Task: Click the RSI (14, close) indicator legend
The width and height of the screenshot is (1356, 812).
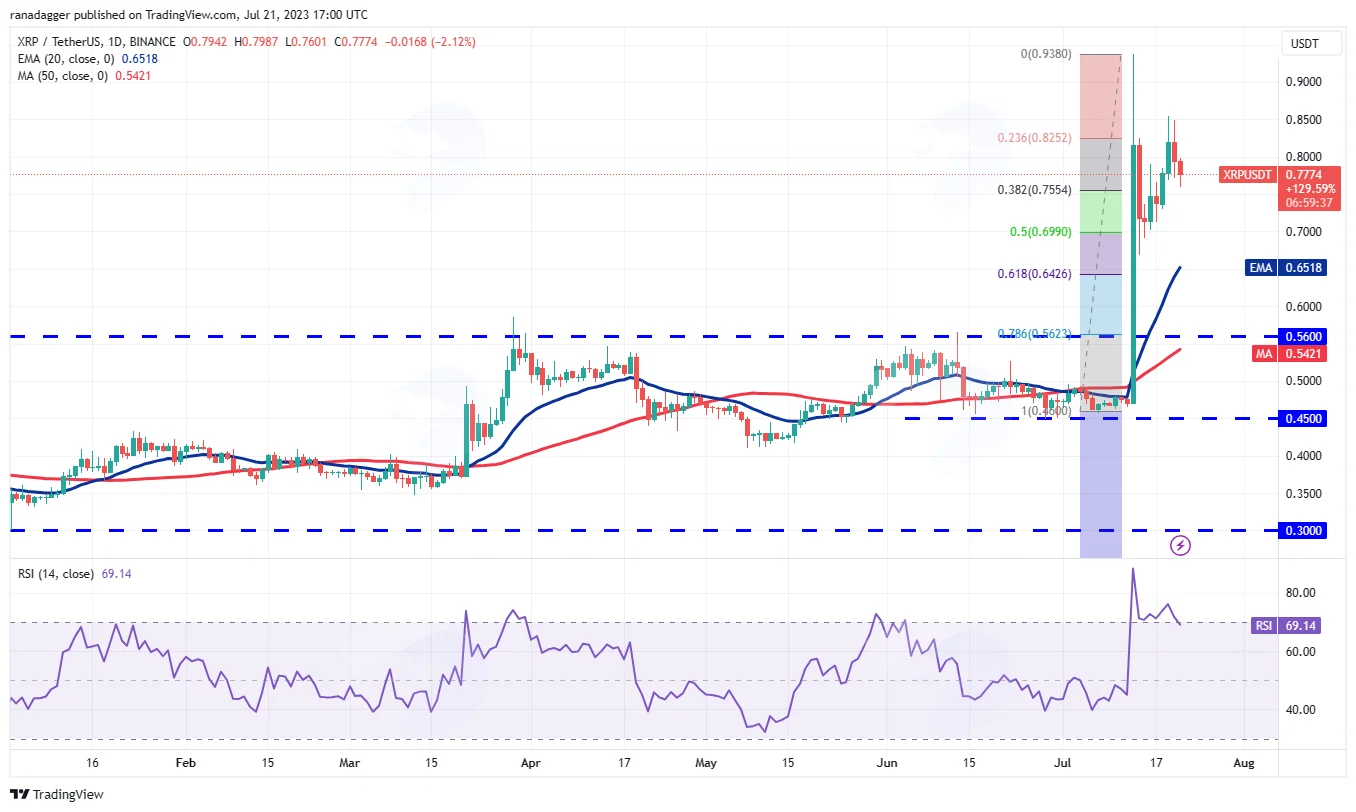Action: (56, 574)
